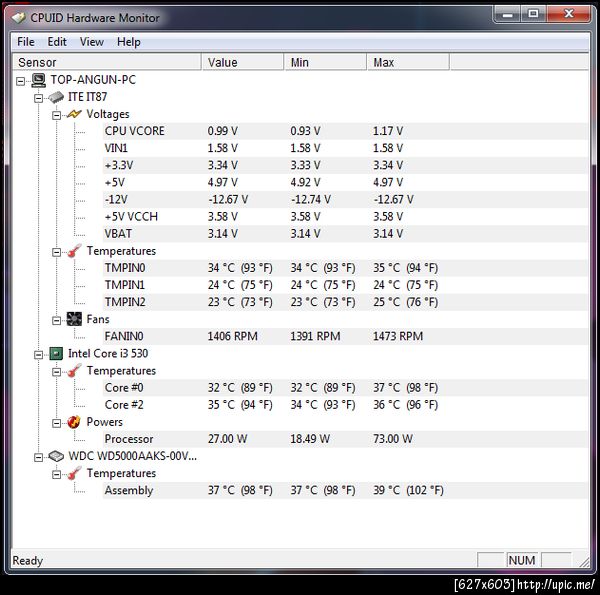Select the Core #0 temperature row
Screen dimensions: 600x595
(x=346, y=388)
